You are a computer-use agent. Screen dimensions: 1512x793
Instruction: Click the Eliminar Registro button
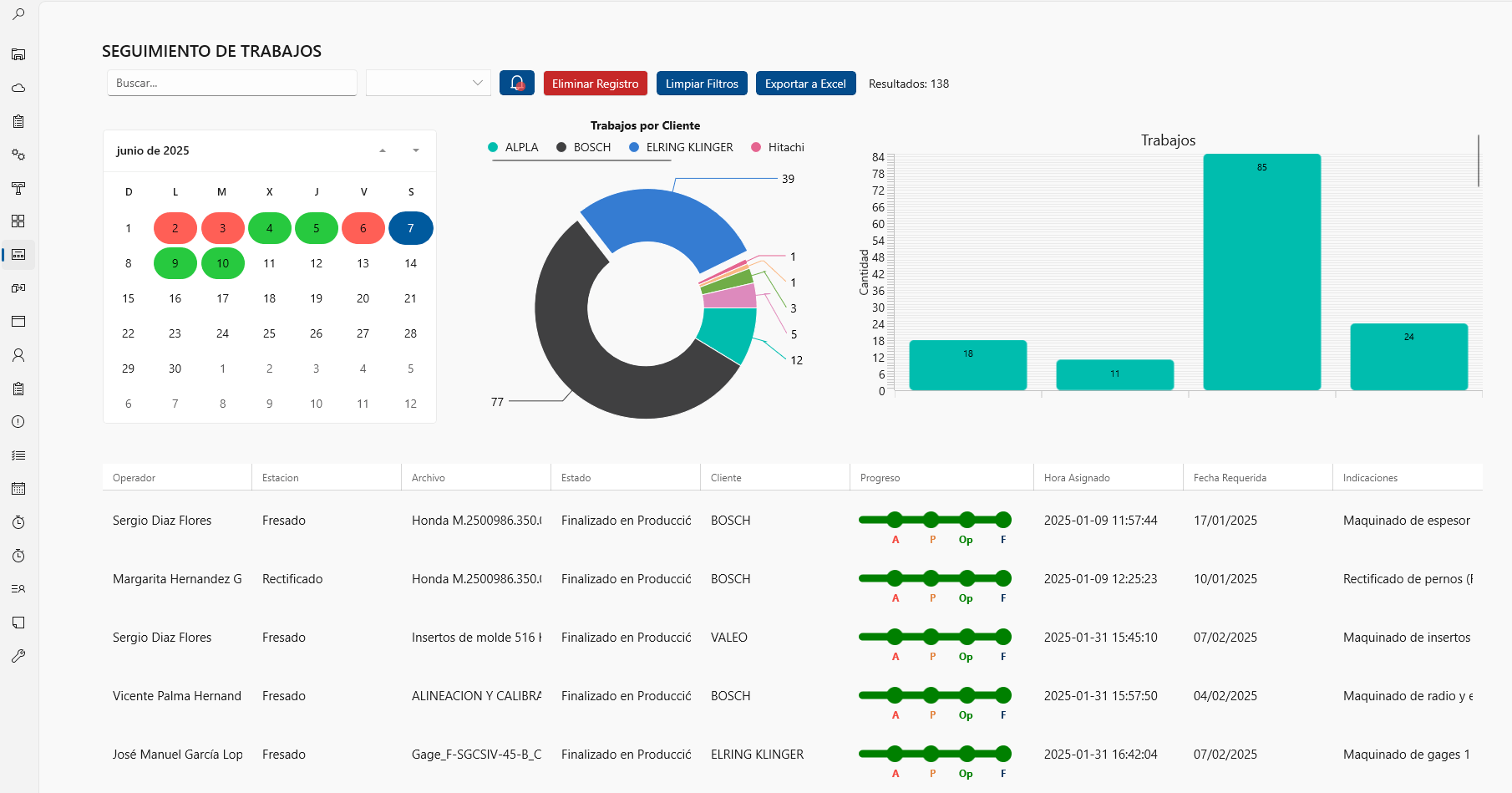[595, 84]
